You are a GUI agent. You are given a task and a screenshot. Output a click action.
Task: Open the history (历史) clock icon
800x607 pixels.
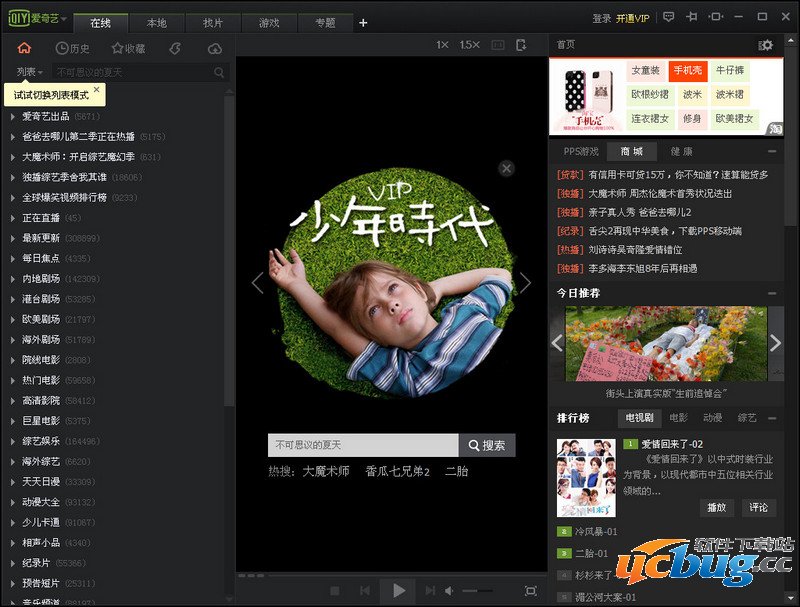pos(72,48)
